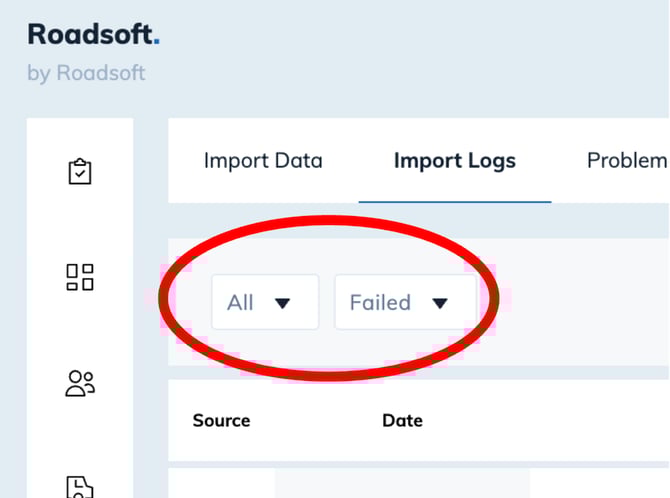Open the All filter dropdown

pyautogui.click(x=265, y=302)
